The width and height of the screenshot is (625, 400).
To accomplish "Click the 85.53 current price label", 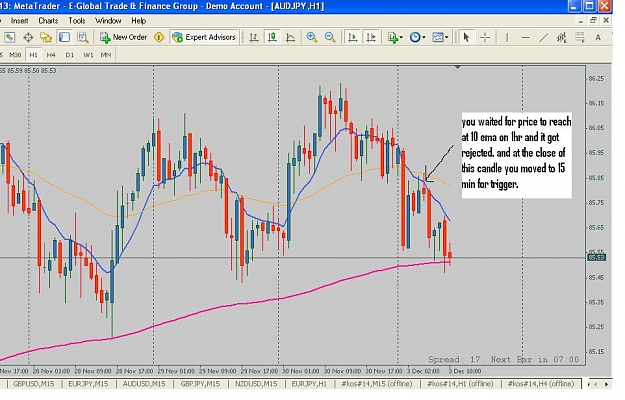I will (x=597, y=257).
